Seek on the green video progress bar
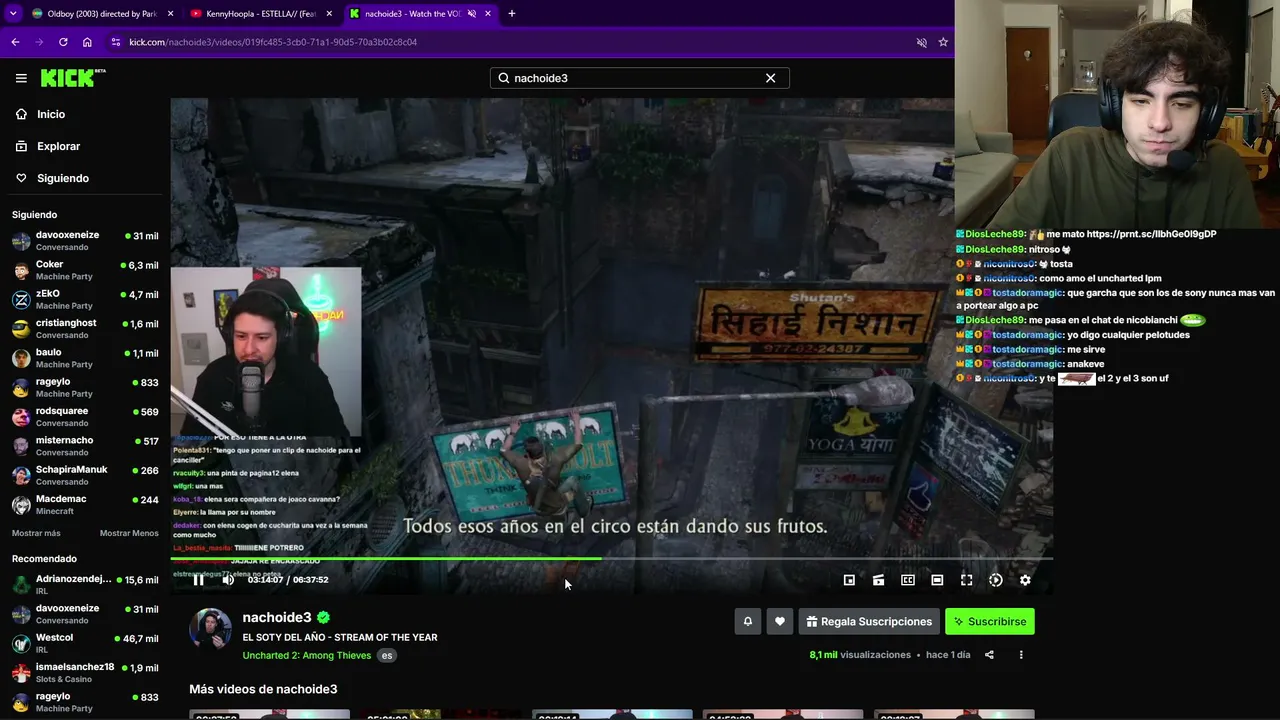The width and height of the screenshot is (1280, 720). [611, 559]
